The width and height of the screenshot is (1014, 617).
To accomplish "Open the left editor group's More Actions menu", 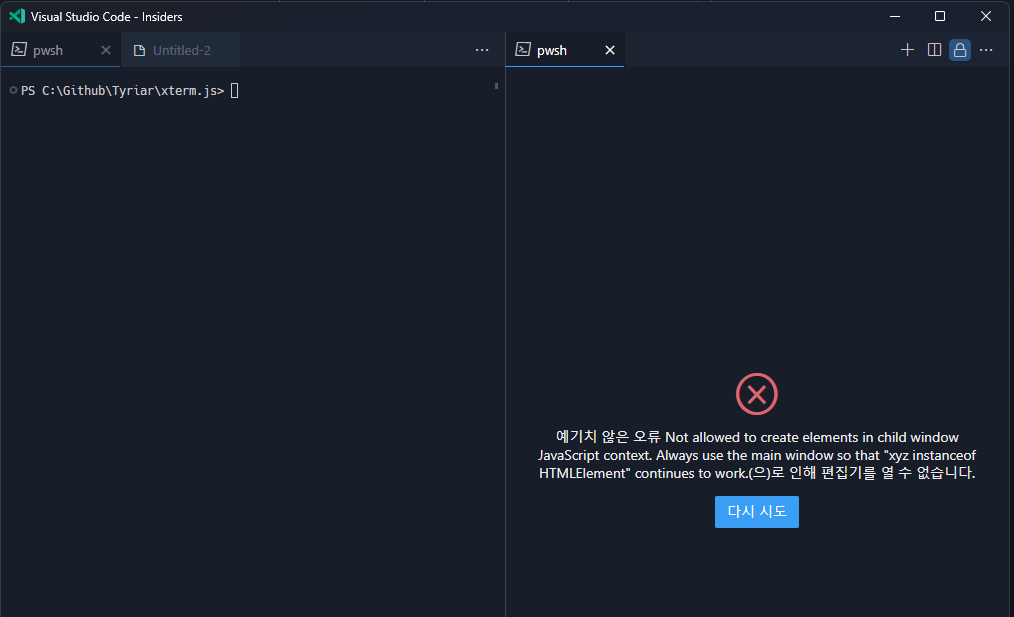I will pyautogui.click(x=482, y=49).
